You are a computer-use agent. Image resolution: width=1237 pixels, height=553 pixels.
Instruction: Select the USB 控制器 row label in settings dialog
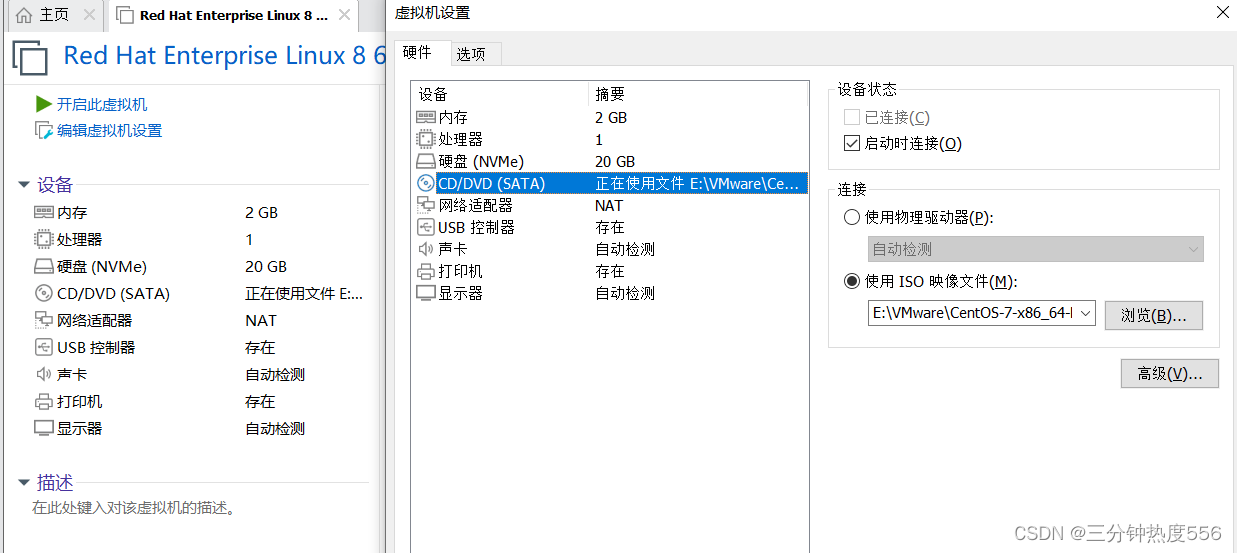[476, 227]
